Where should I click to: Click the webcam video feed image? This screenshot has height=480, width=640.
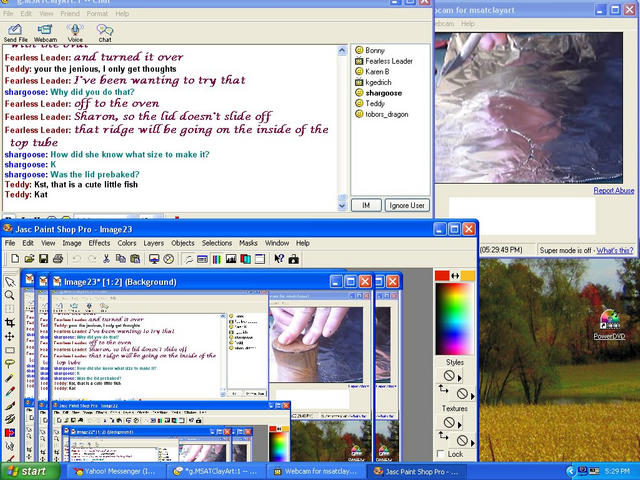(x=528, y=108)
